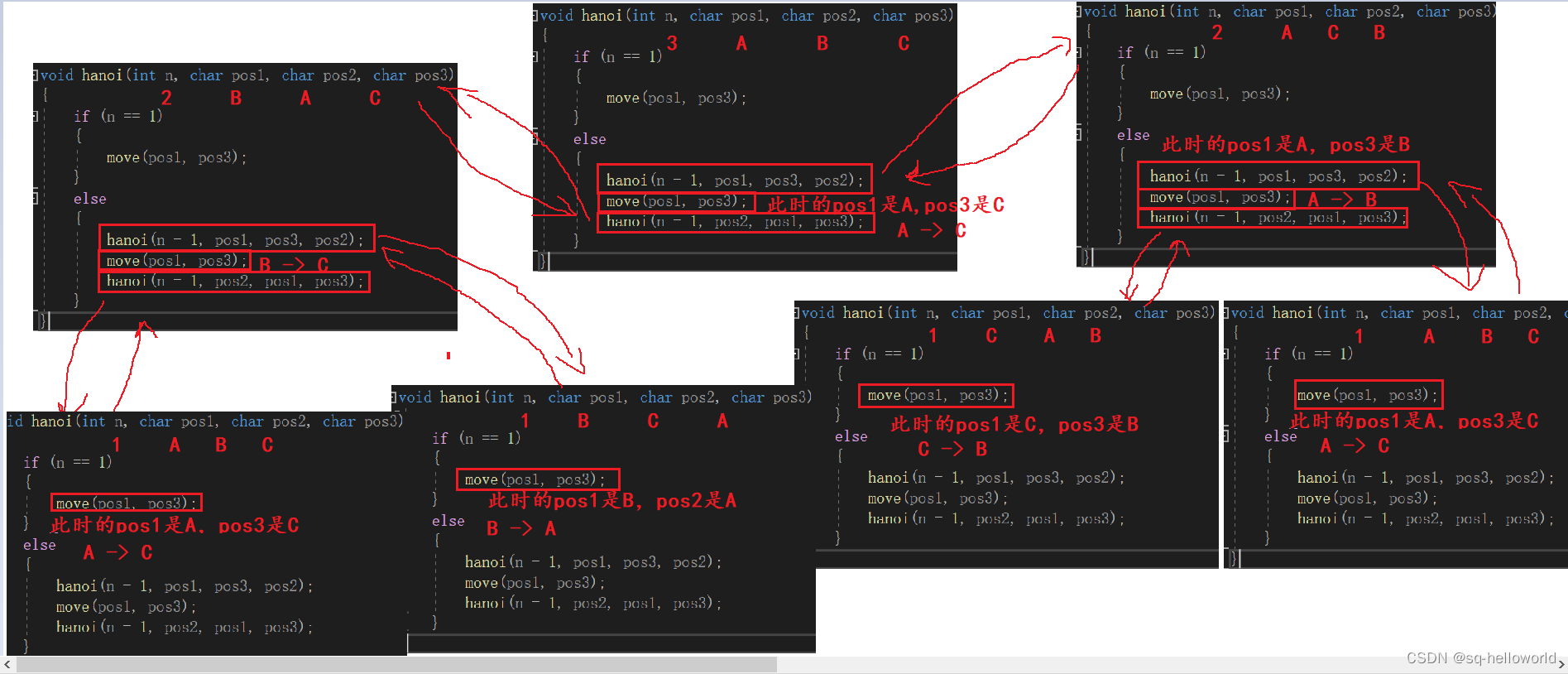Collapse the else block in top-left code snippet
1568x674 pixels.
36,197
